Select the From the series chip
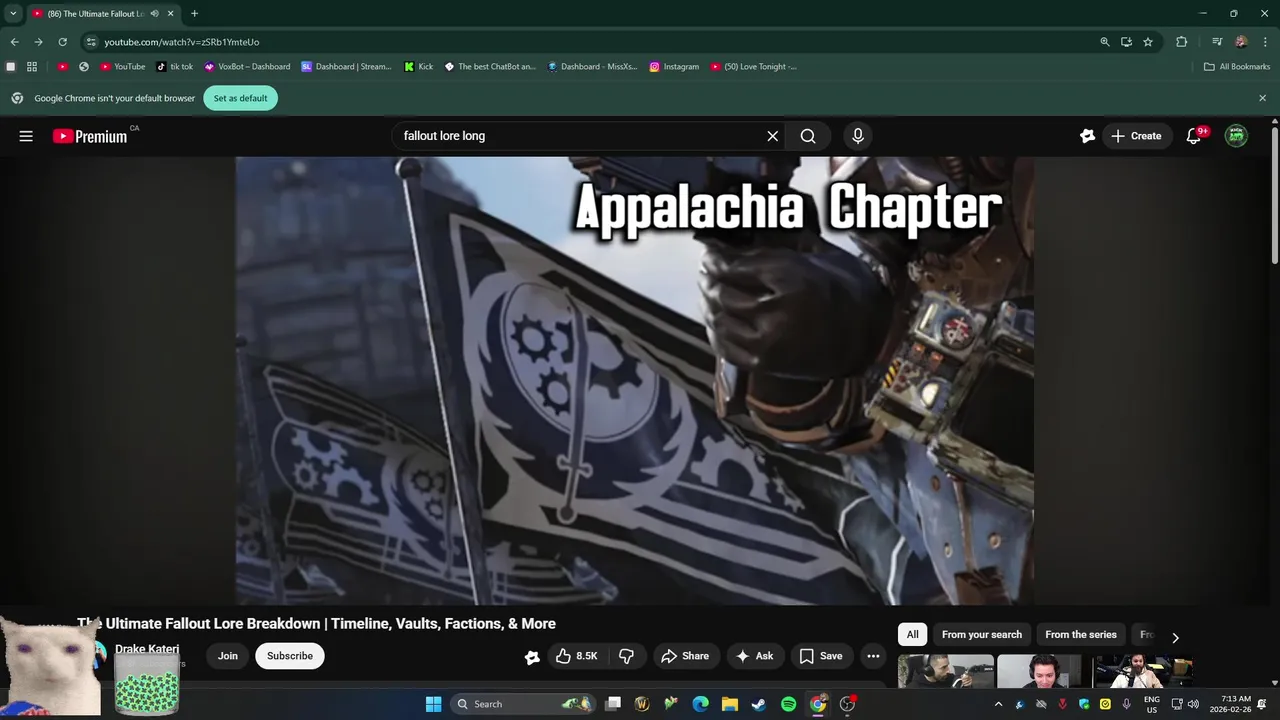The width and height of the screenshot is (1280, 720). click(1081, 635)
